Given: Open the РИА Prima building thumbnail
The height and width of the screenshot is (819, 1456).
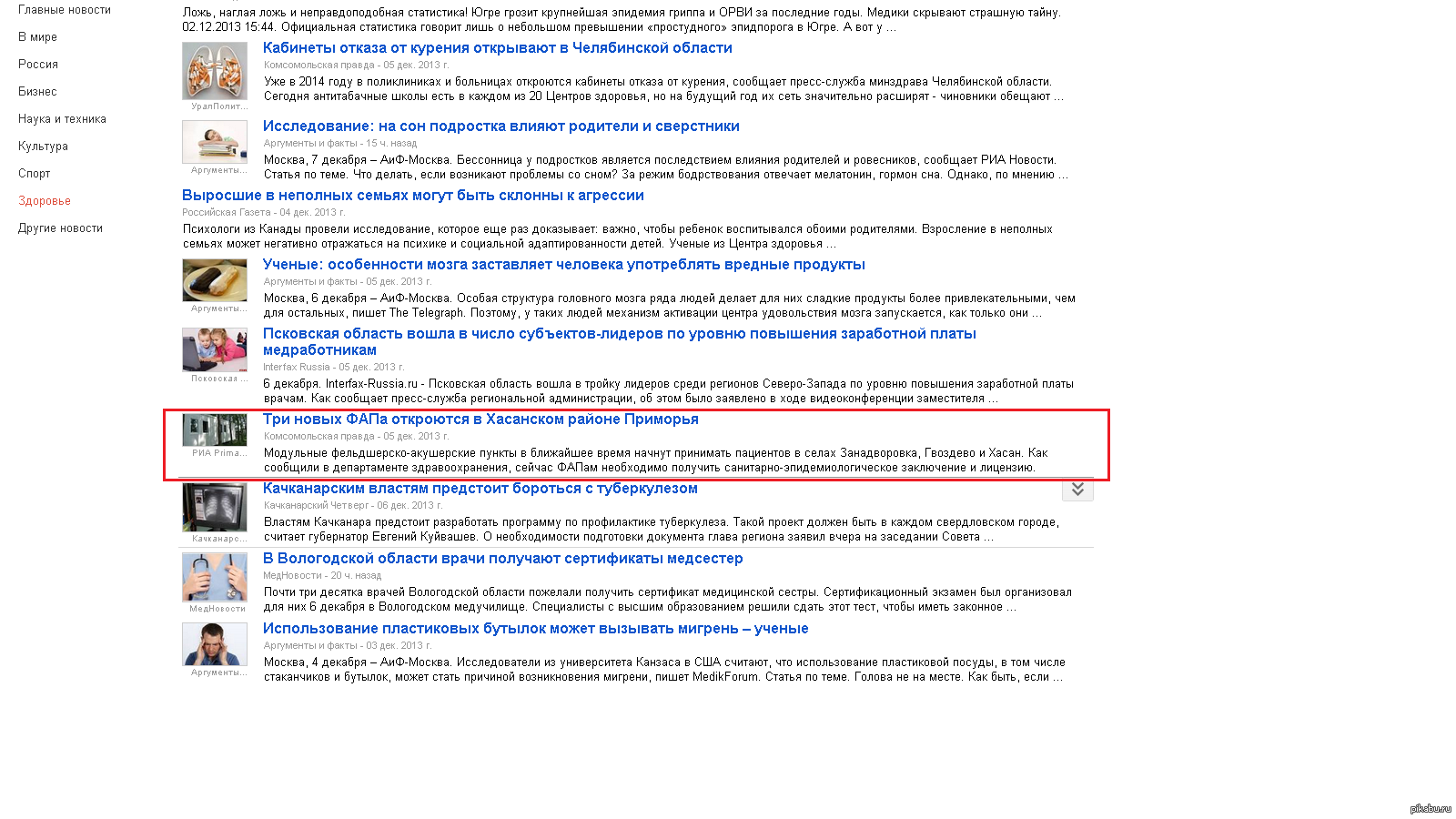Looking at the screenshot, I should tap(215, 430).
